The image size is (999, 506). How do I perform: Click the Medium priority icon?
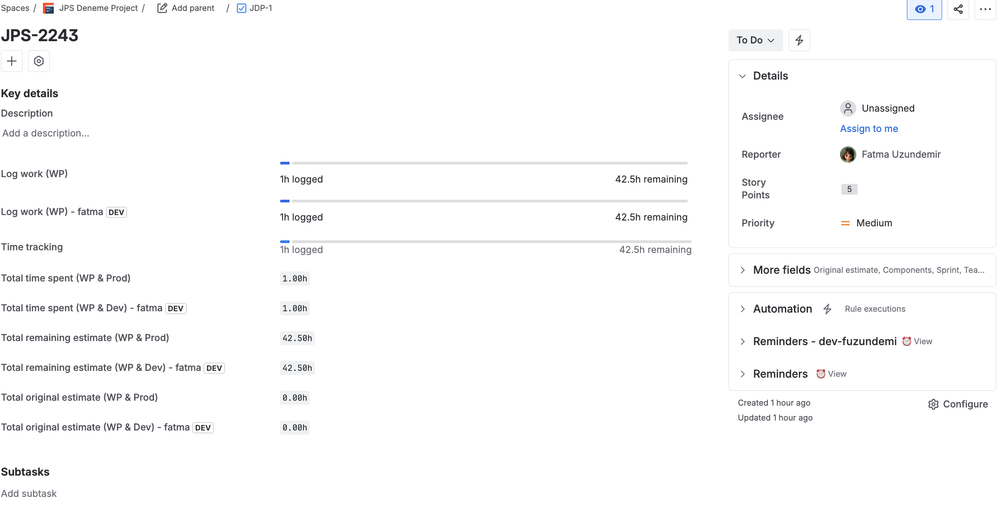tap(845, 223)
